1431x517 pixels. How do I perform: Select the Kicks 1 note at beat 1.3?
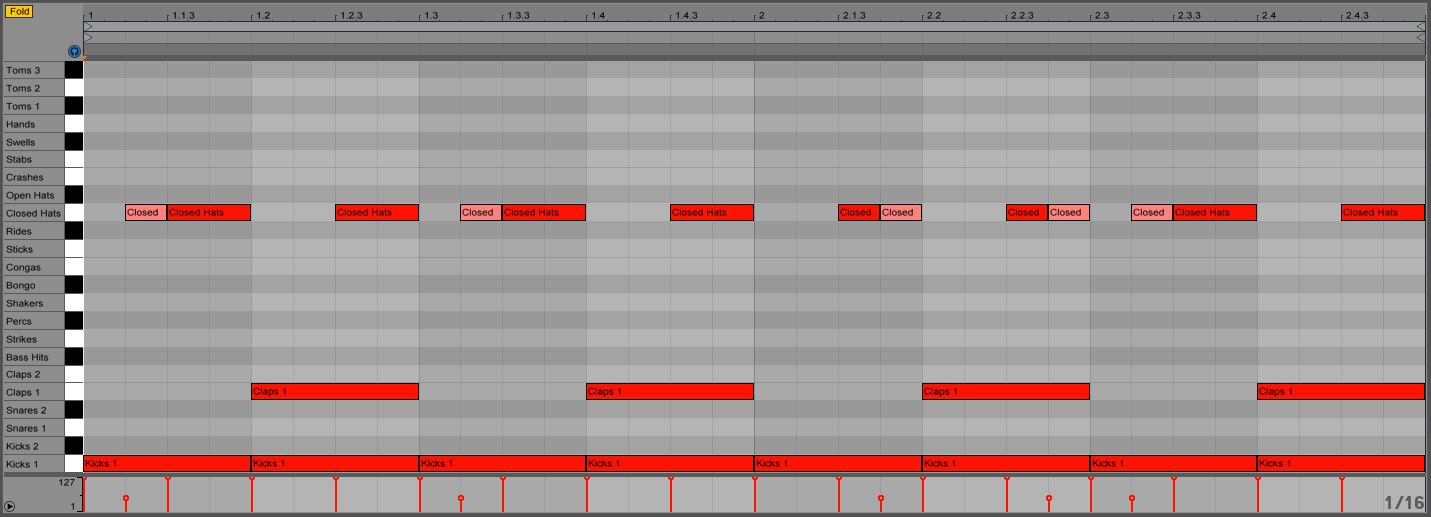click(502, 463)
